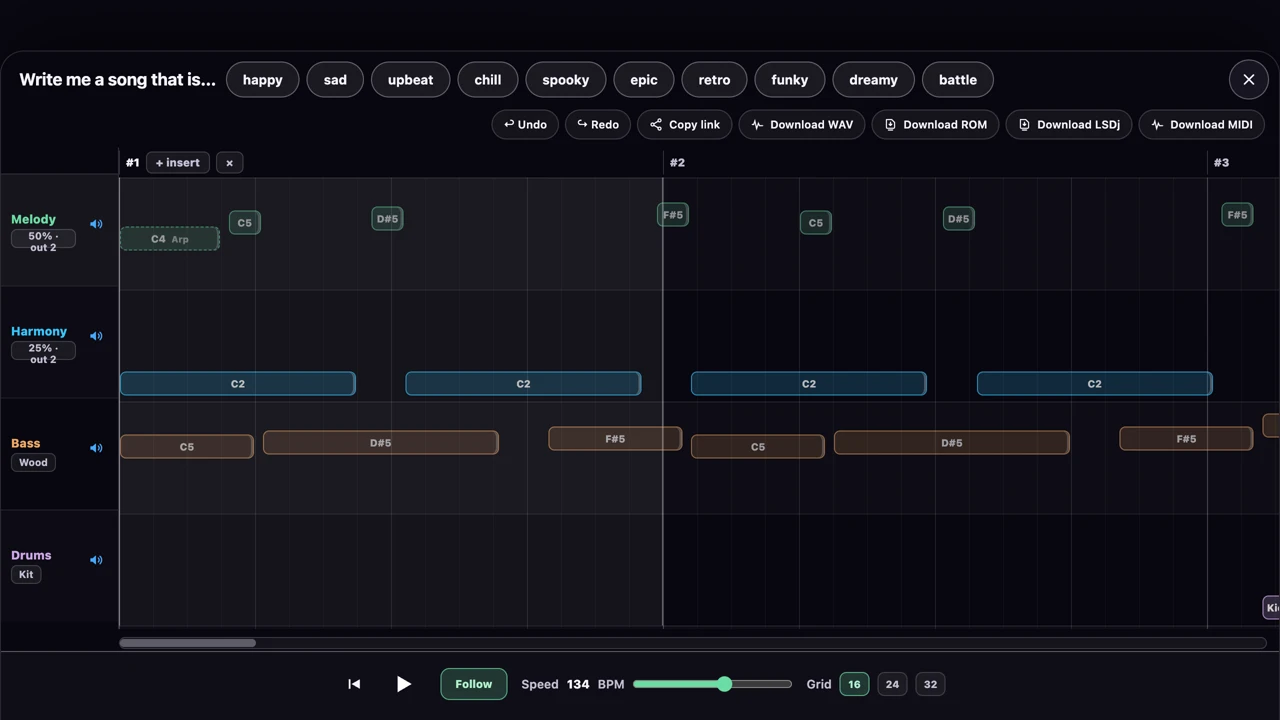Click the 134 BPM speed value
1280x720 pixels.
click(x=578, y=684)
